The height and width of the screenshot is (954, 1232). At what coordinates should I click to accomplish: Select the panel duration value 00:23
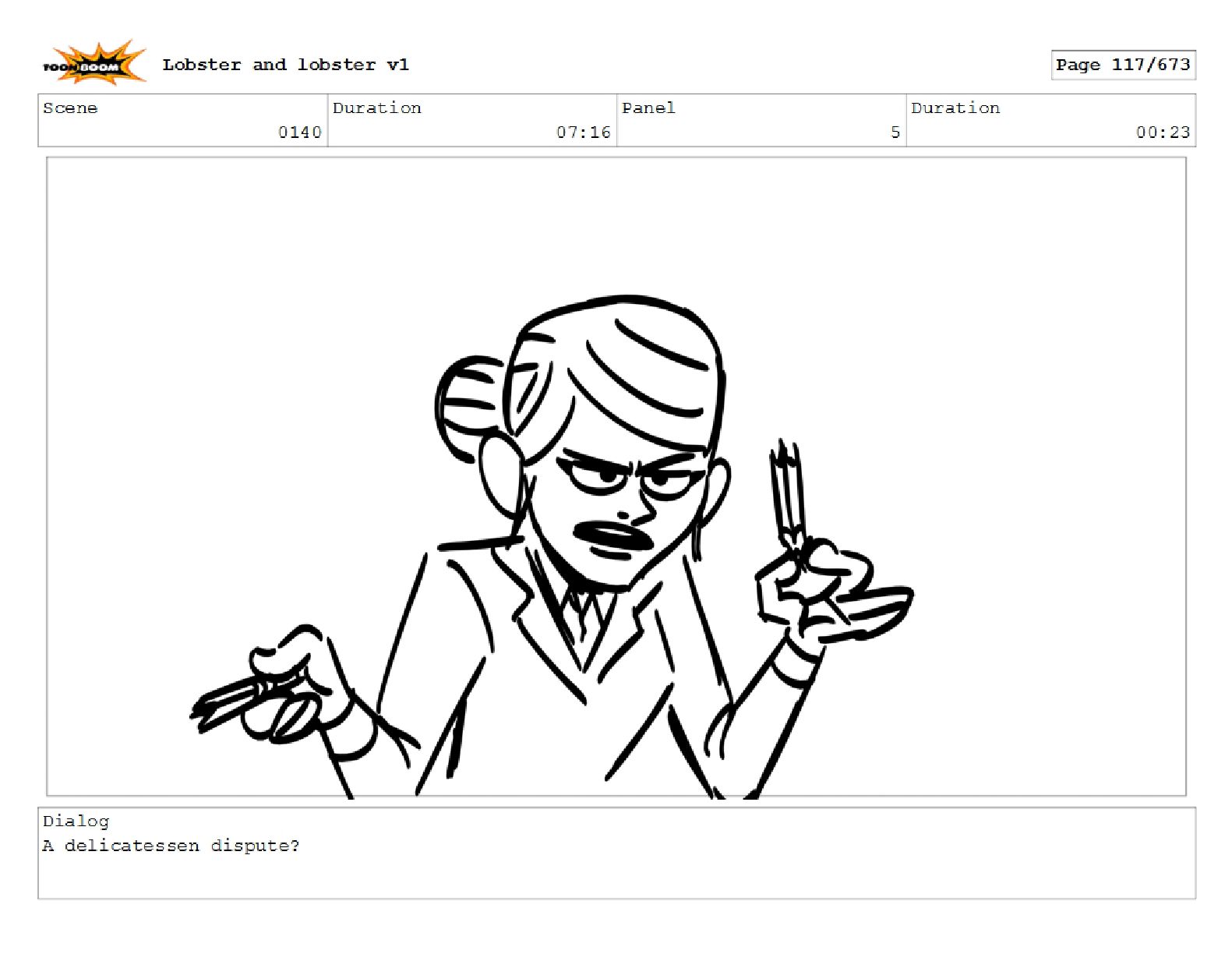[x=1163, y=132]
